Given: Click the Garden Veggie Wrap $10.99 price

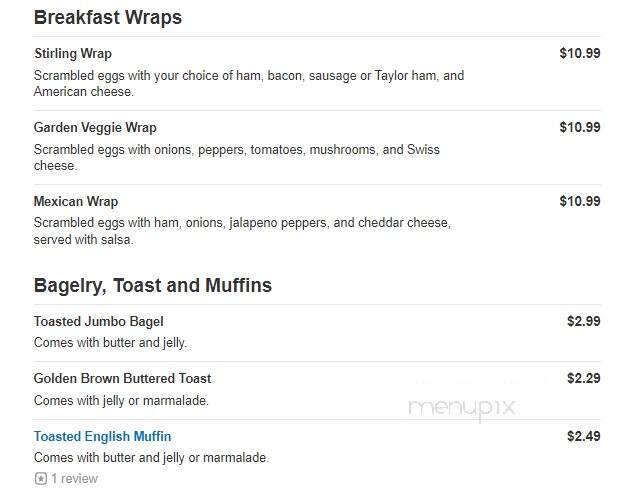Looking at the screenshot, I should pos(580,127).
